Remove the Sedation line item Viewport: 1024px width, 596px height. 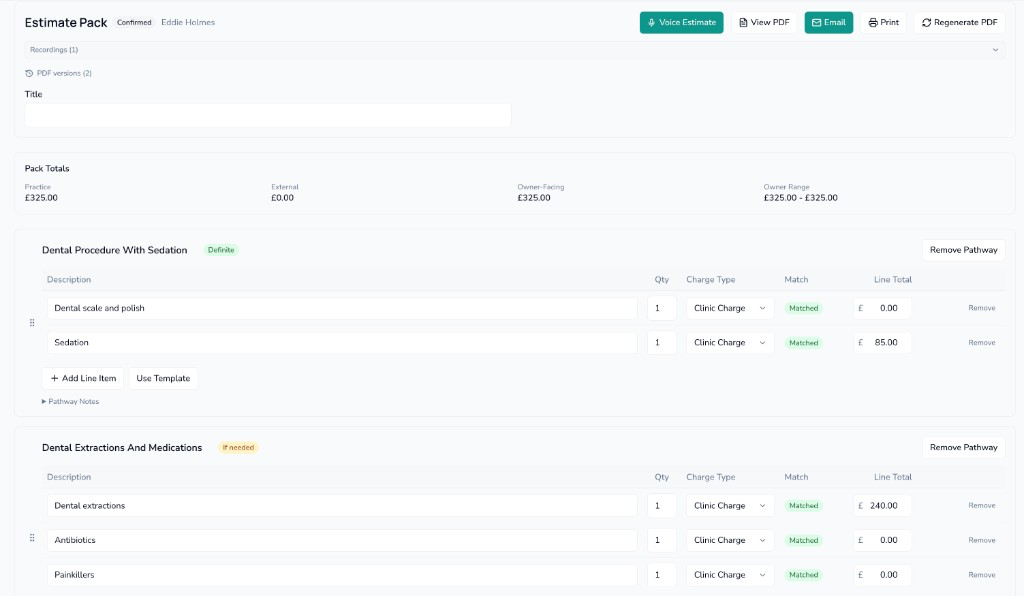point(982,343)
